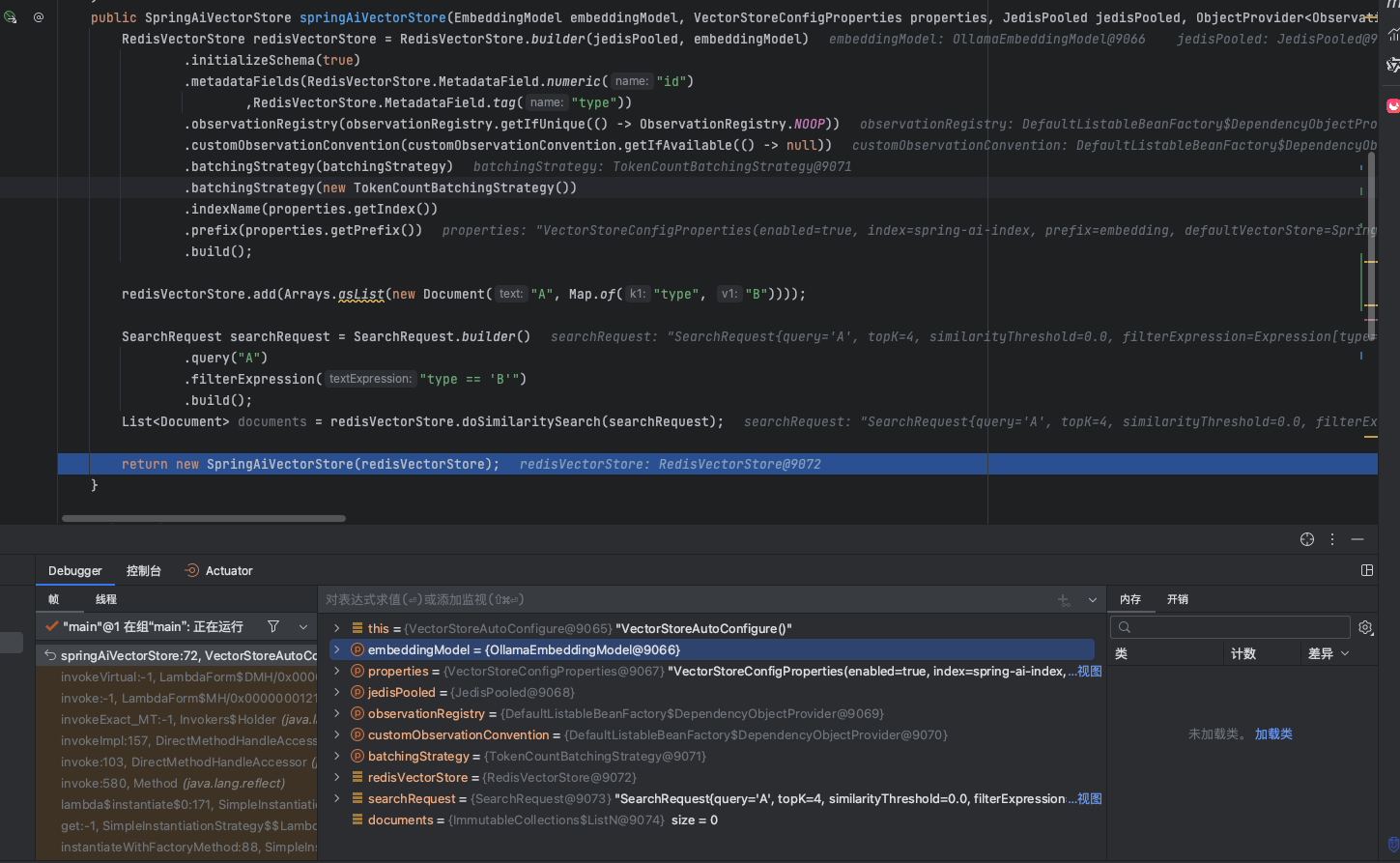Click the add-watch plus icon in evaluate bar
This screenshot has height=863, width=1400.
tap(1064, 600)
